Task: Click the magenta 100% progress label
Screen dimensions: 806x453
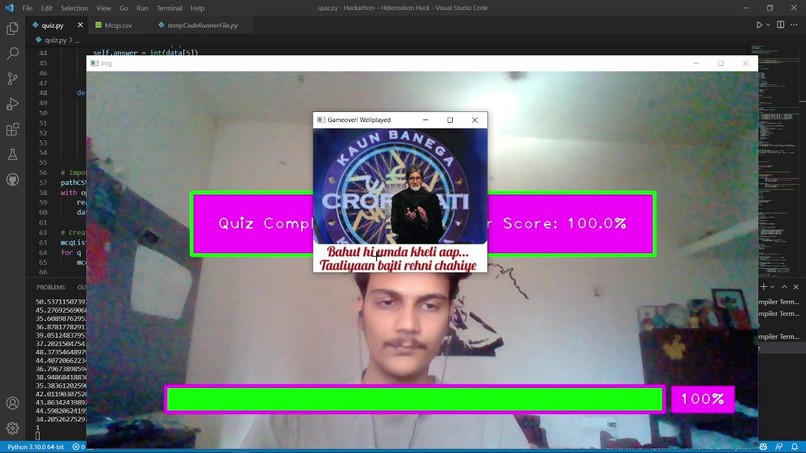Action: tap(703, 399)
